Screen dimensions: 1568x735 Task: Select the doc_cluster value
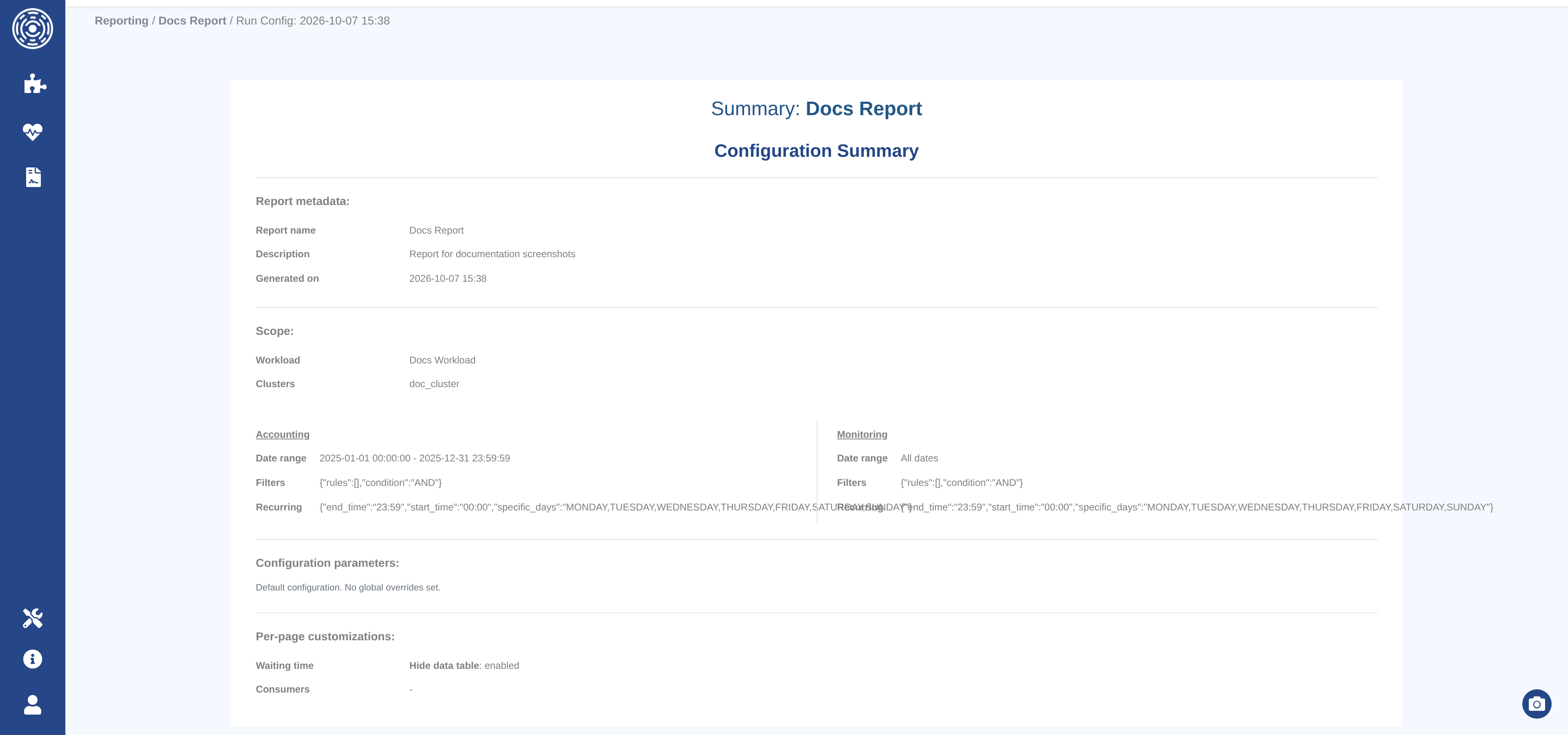pyautogui.click(x=434, y=384)
